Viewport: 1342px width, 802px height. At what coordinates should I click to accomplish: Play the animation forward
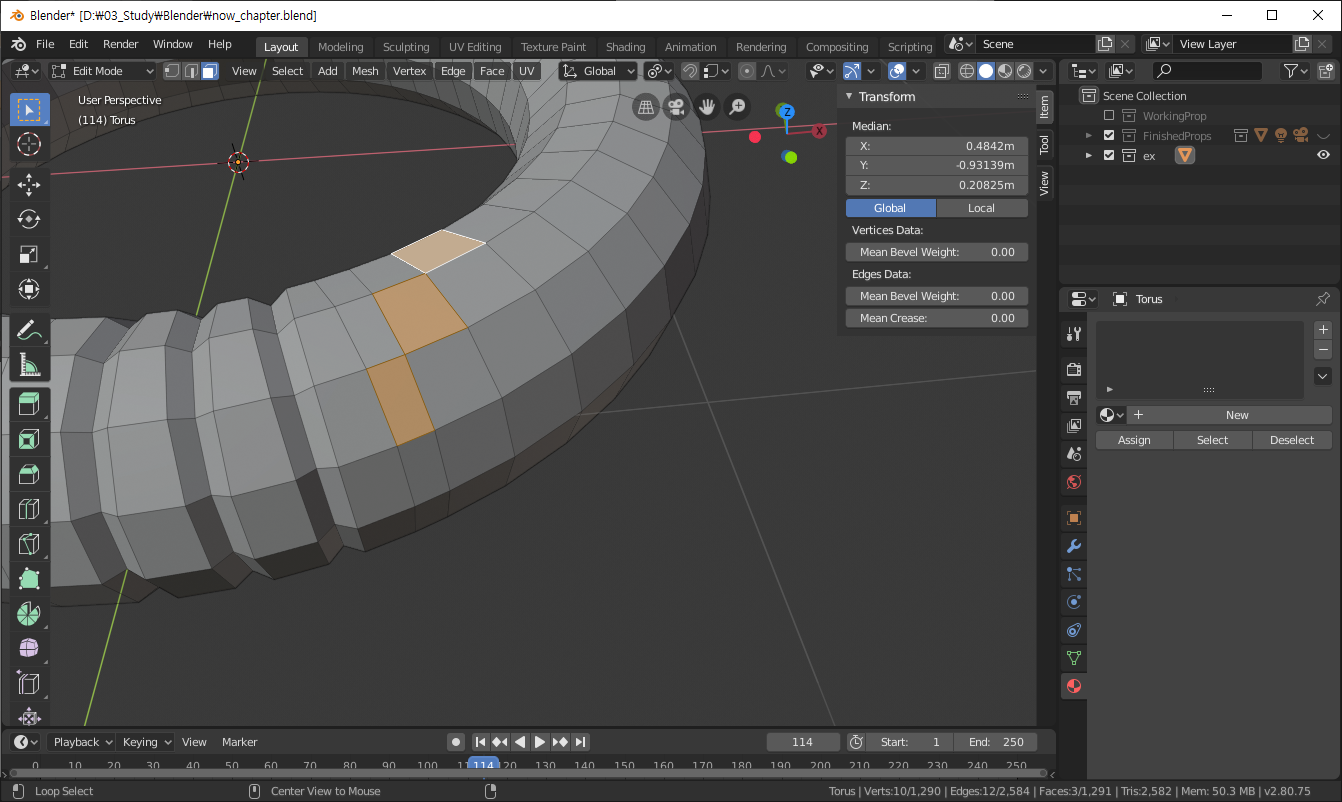540,742
